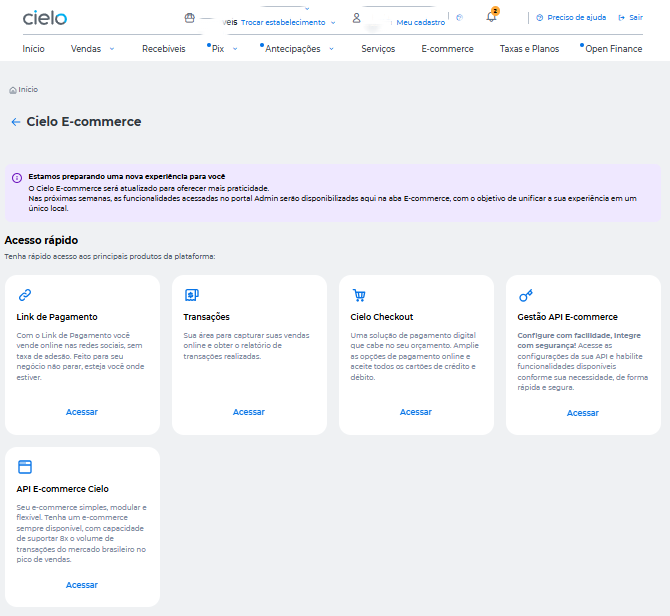Screen dimensions: 670x616
Task: Click the Gestão API E-commerce card title
Action: point(567,317)
